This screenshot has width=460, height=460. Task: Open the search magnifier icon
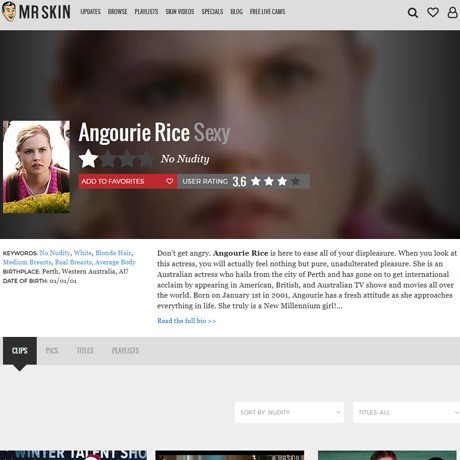click(413, 13)
